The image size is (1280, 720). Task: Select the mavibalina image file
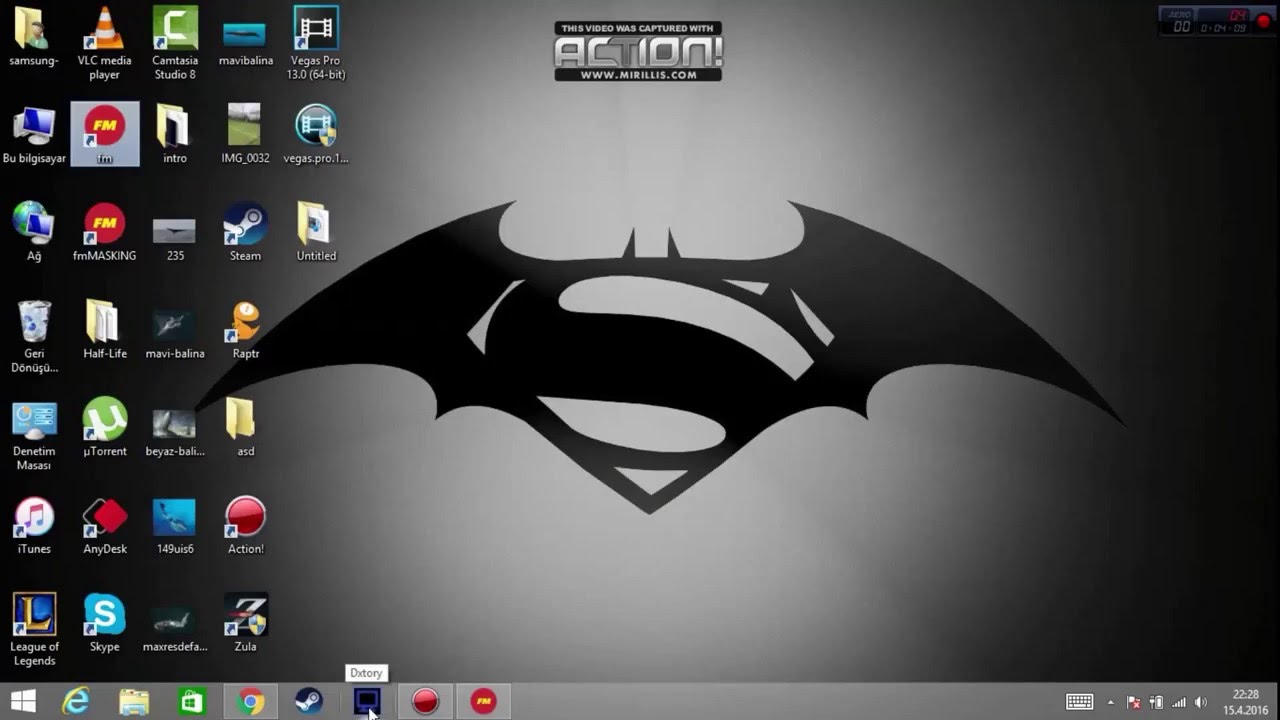click(245, 42)
